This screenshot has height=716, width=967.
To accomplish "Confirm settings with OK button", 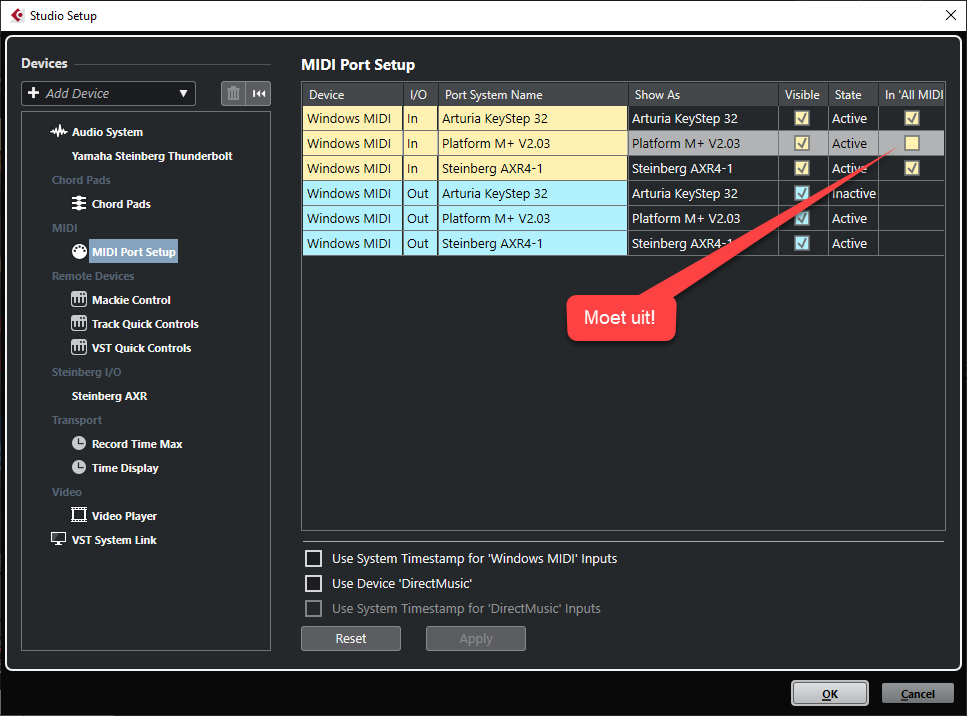I will click(x=829, y=693).
